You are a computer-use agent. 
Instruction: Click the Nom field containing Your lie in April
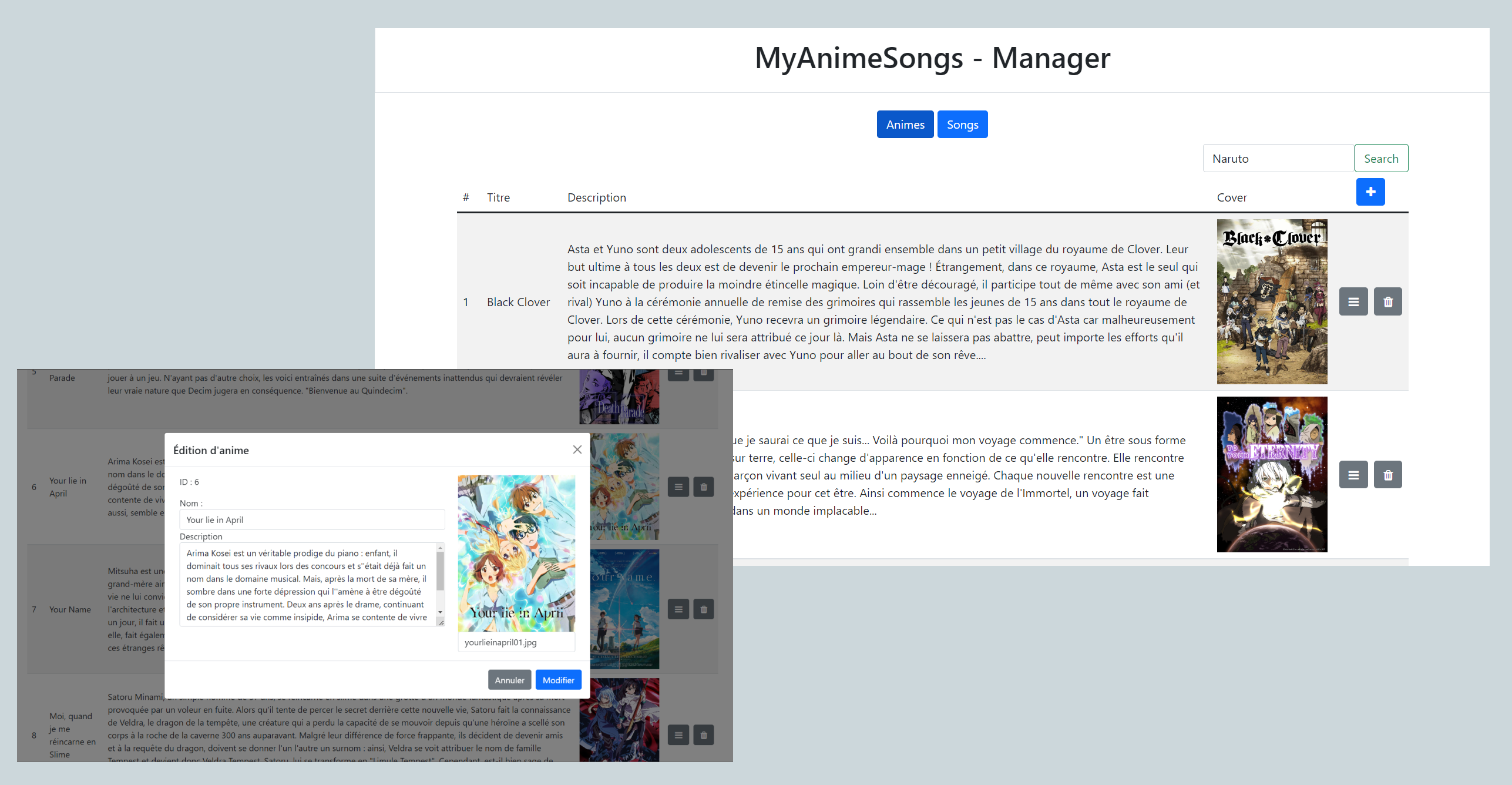tap(312, 519)
